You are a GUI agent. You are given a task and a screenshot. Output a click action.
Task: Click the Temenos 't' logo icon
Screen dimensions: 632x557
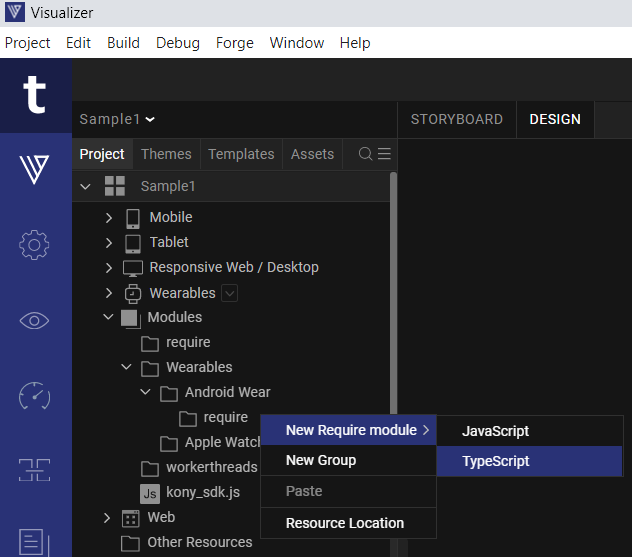(x=35, y=96)
